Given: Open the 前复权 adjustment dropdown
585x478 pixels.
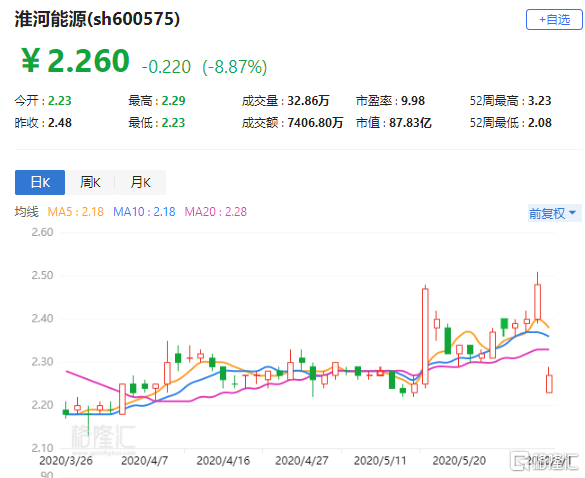Looking at the screenshot, I should tap(554, 213).
